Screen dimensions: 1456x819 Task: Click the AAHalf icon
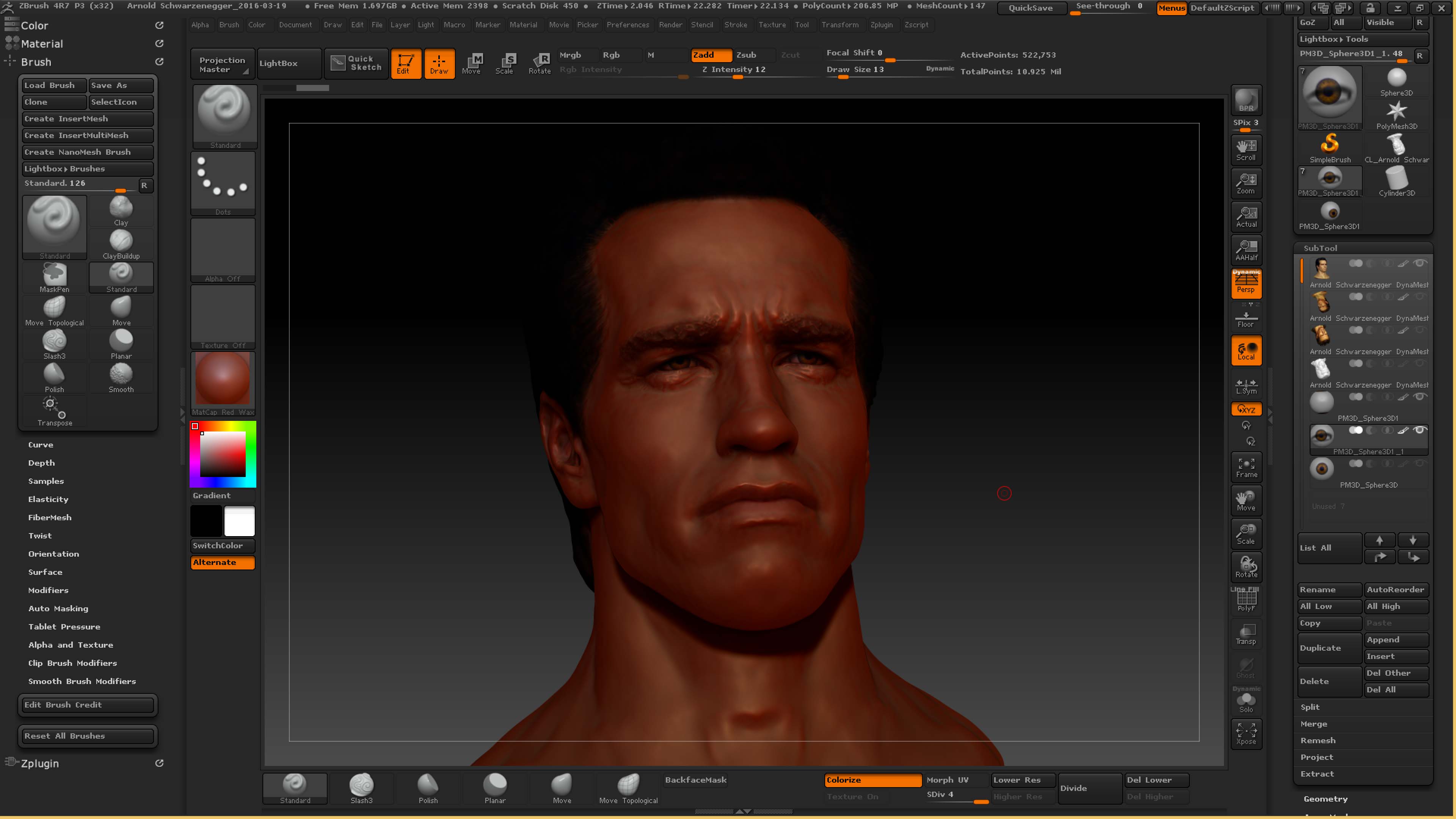1246,250
